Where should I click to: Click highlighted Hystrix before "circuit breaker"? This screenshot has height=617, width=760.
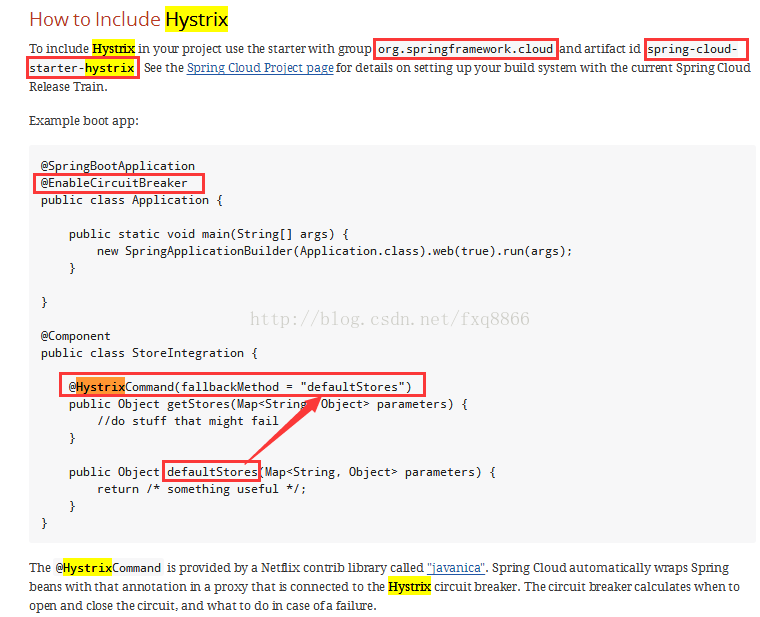click(x=409, y=586)
